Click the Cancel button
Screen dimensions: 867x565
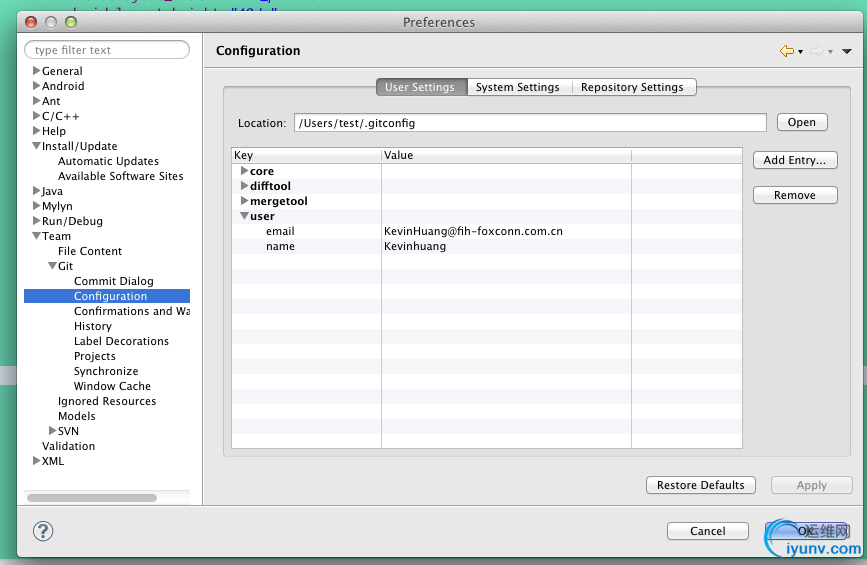(708, 531)
